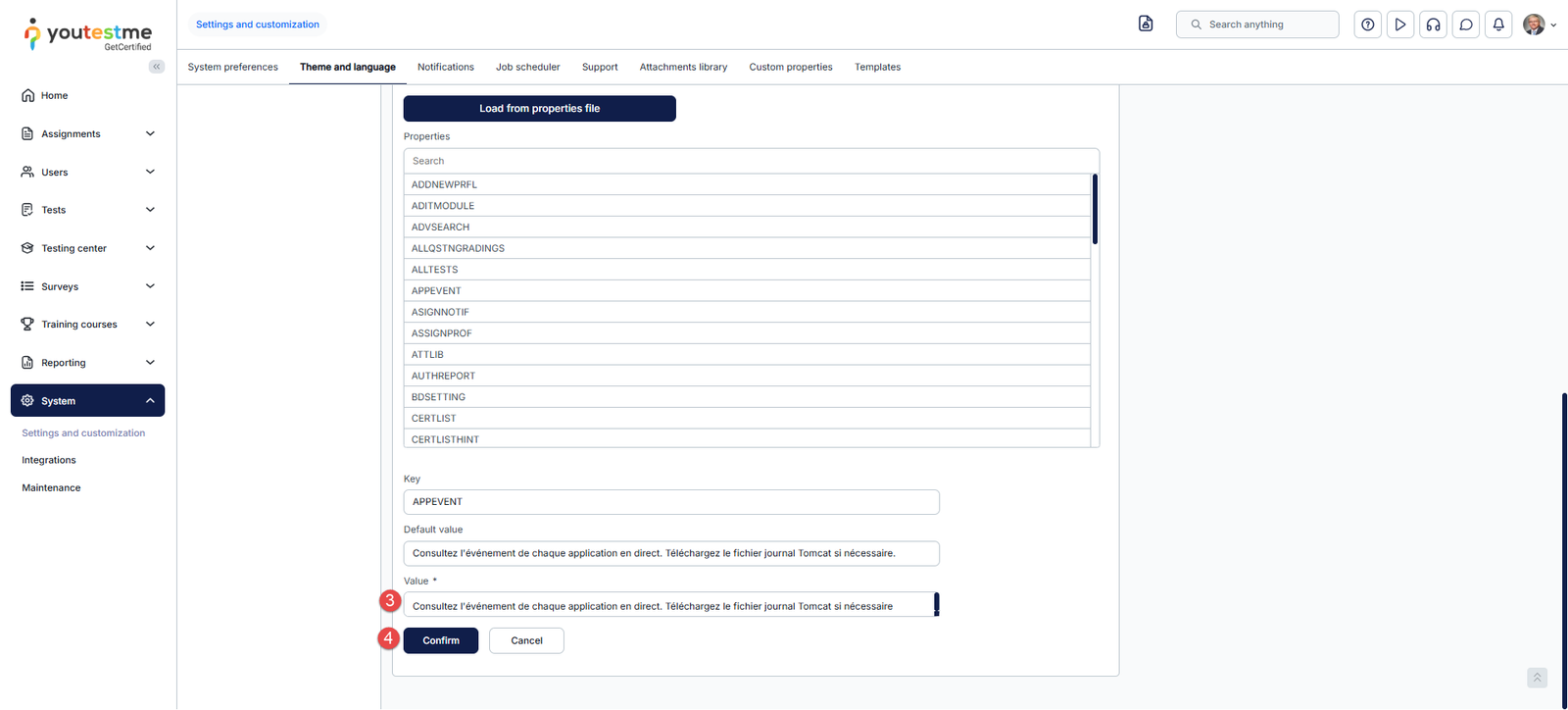Open the notifications bell
Image resolution: width=1568 pixels, height=710 pixels.
tap(1498, 25)
